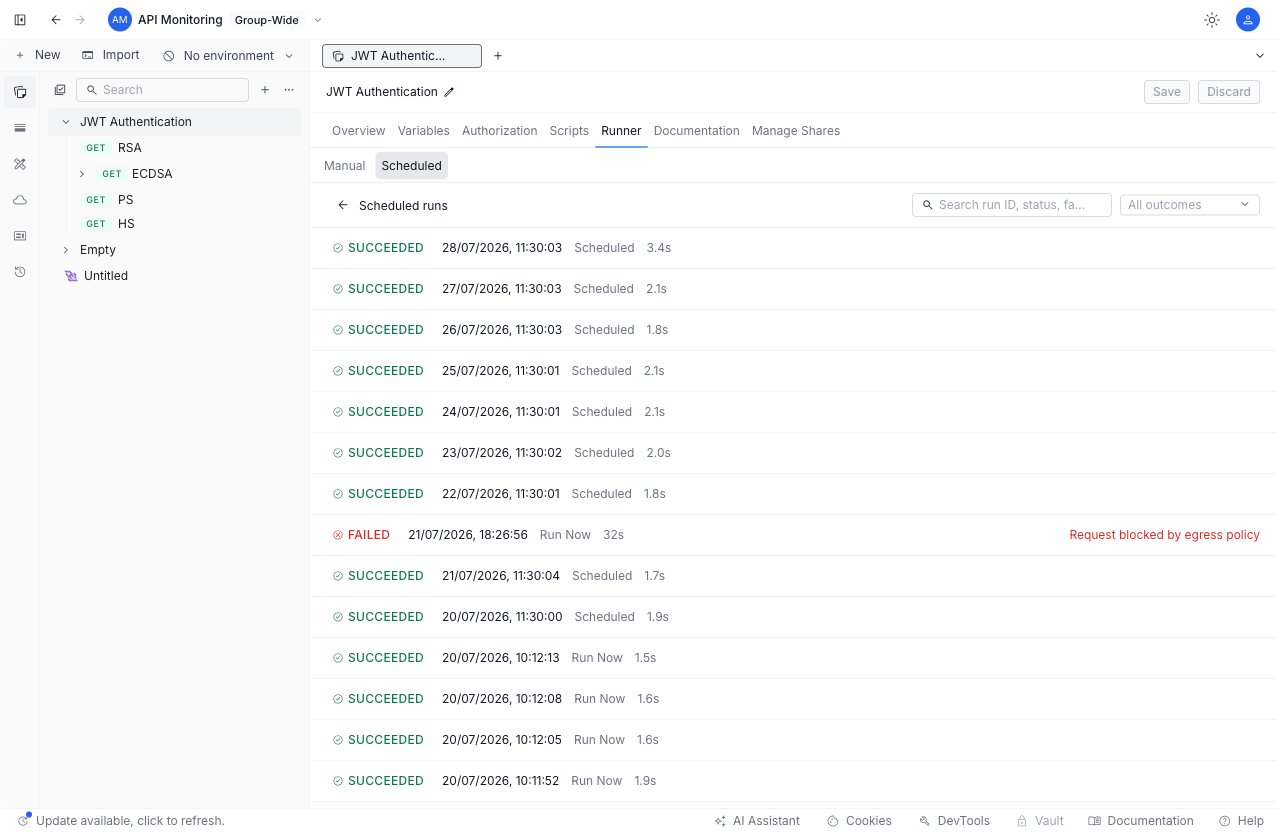Go back with the left arrow

[56, 20]
